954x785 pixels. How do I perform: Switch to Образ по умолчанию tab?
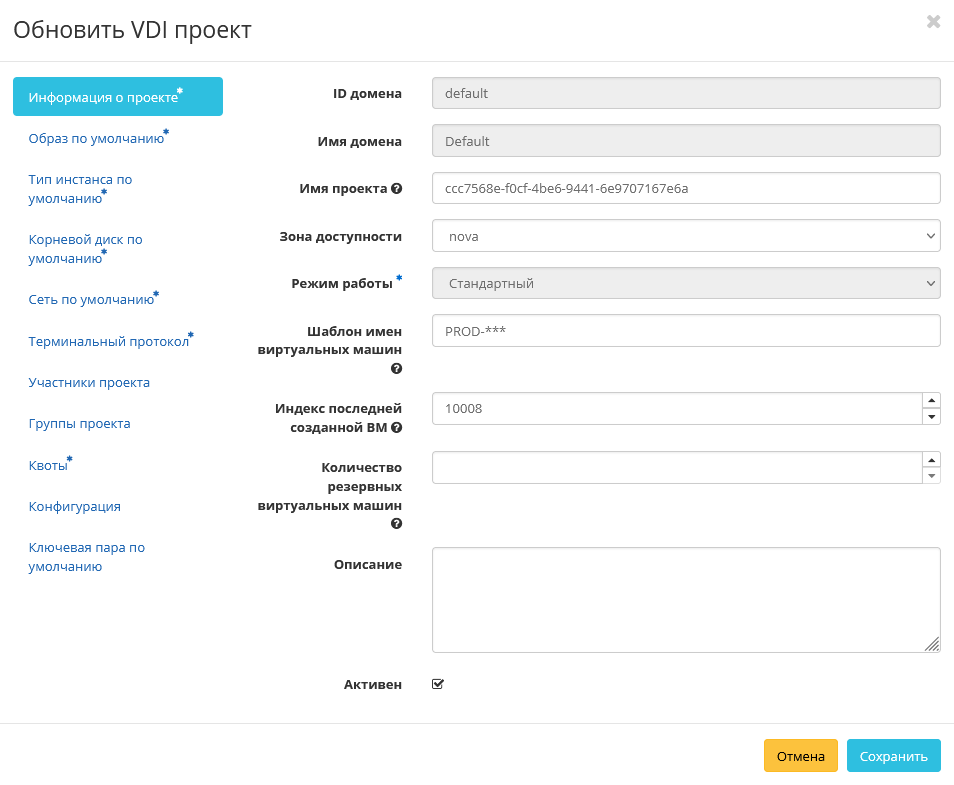96,139
